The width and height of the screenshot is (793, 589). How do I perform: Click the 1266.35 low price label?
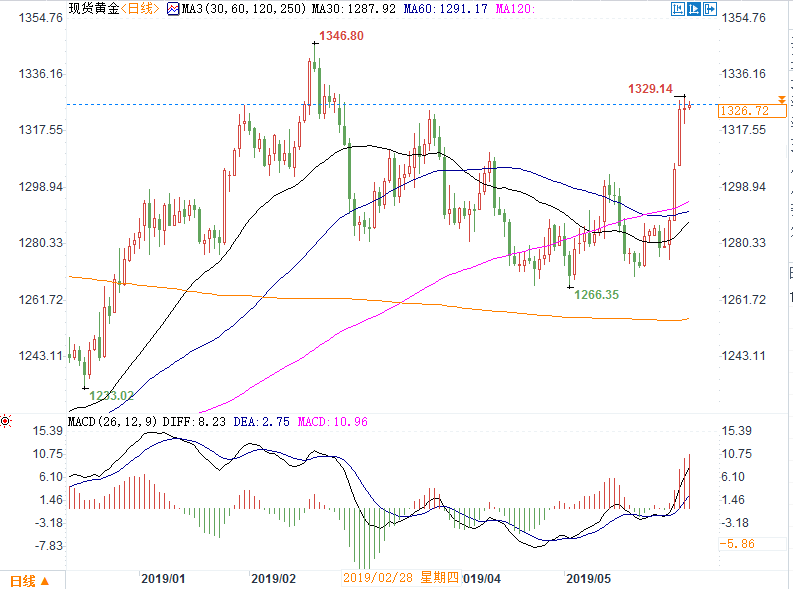tap(597, 295)
